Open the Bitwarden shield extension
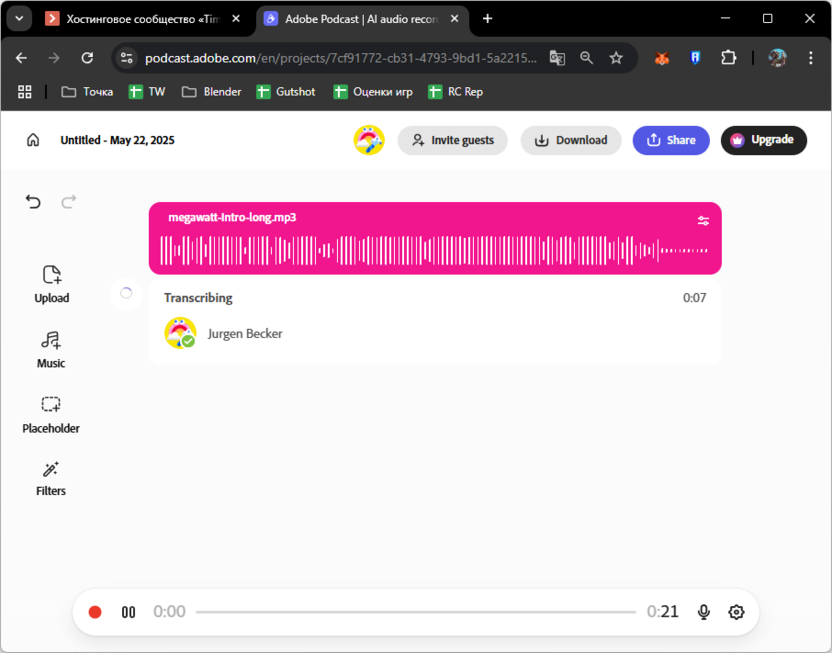This screenshot has width=832, height=653. tap(695, 58)
